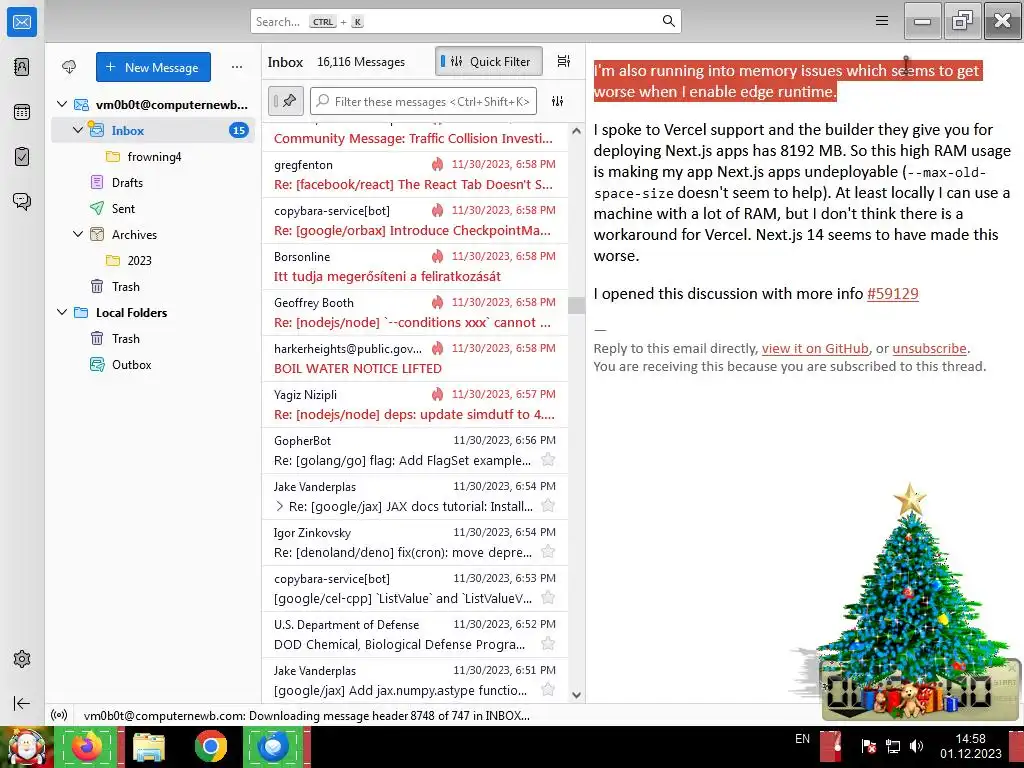Open gregfenton facebook/react message

pyautogui.click(x=415, y=174)
